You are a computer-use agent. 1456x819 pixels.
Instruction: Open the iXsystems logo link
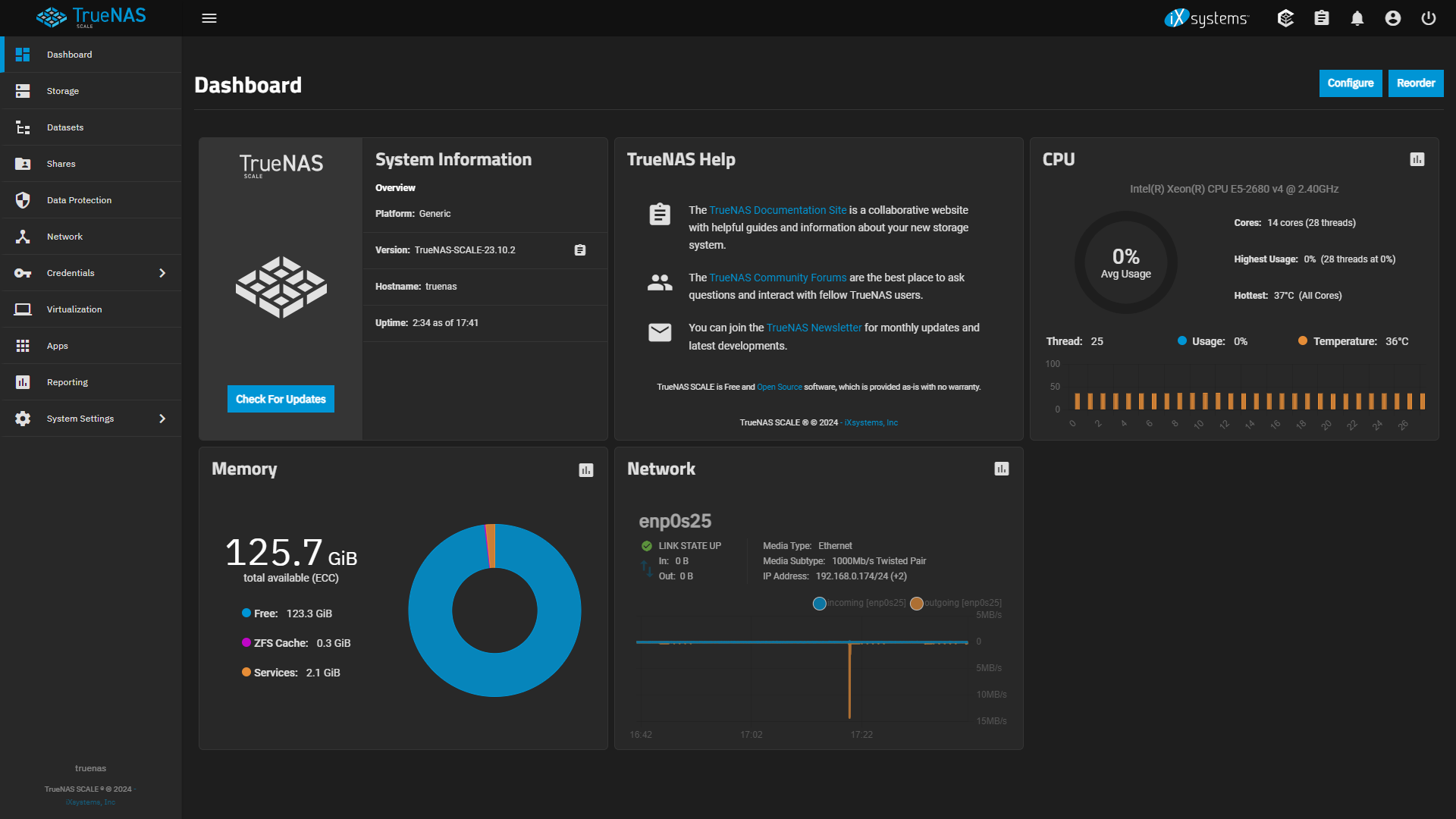1206,18
